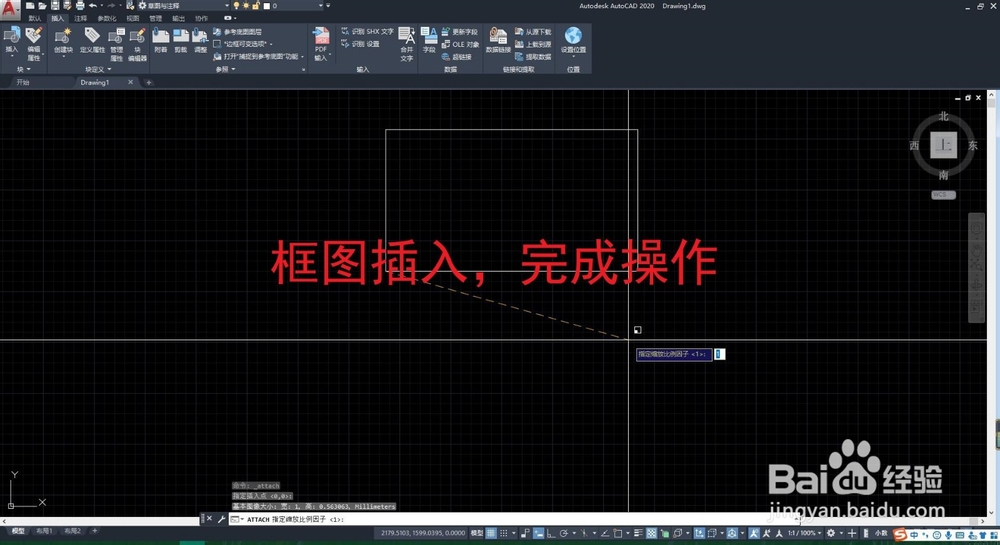The image size is (1000, 545).
Task: Toggle dynamic input in status bar
Action: [538, 533]
